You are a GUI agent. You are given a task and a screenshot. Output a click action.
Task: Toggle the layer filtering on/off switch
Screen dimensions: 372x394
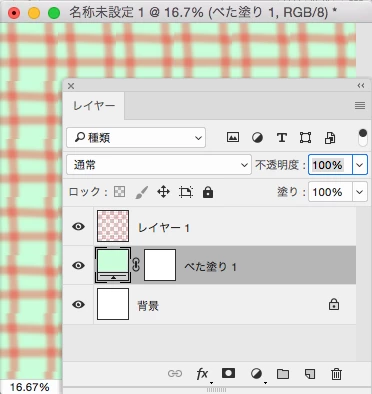[x=363, y=138]
